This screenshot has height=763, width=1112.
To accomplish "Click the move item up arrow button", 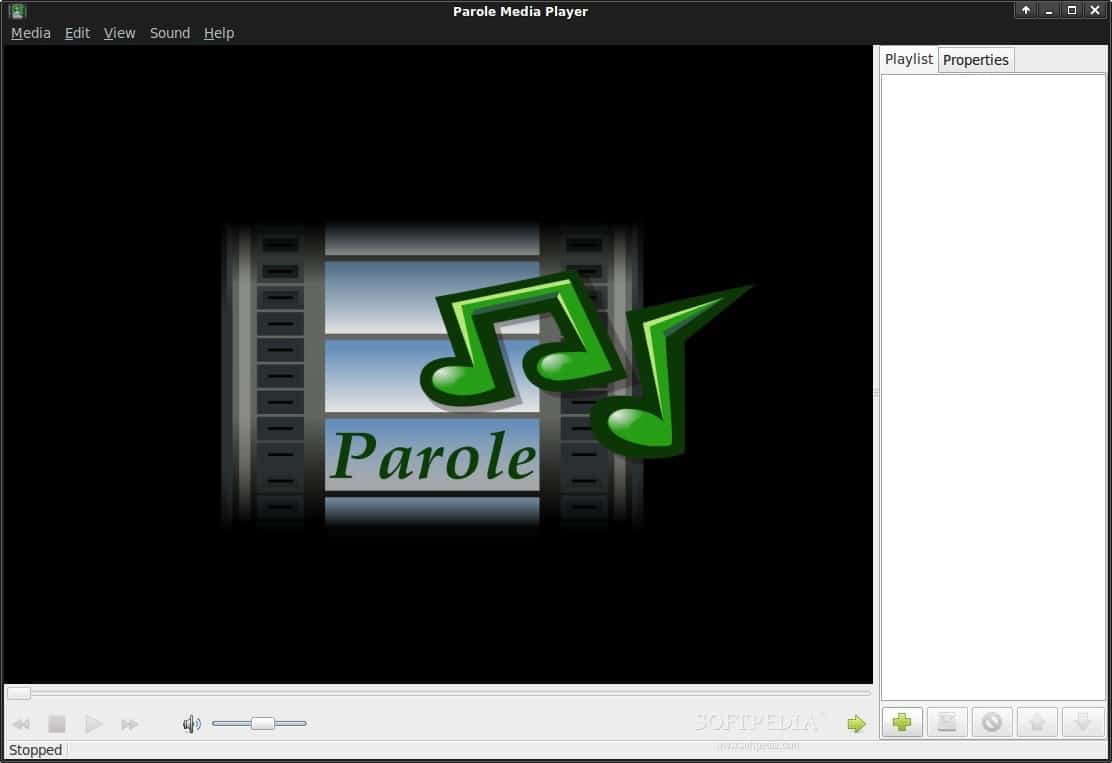I will [x=1037, y=723].
